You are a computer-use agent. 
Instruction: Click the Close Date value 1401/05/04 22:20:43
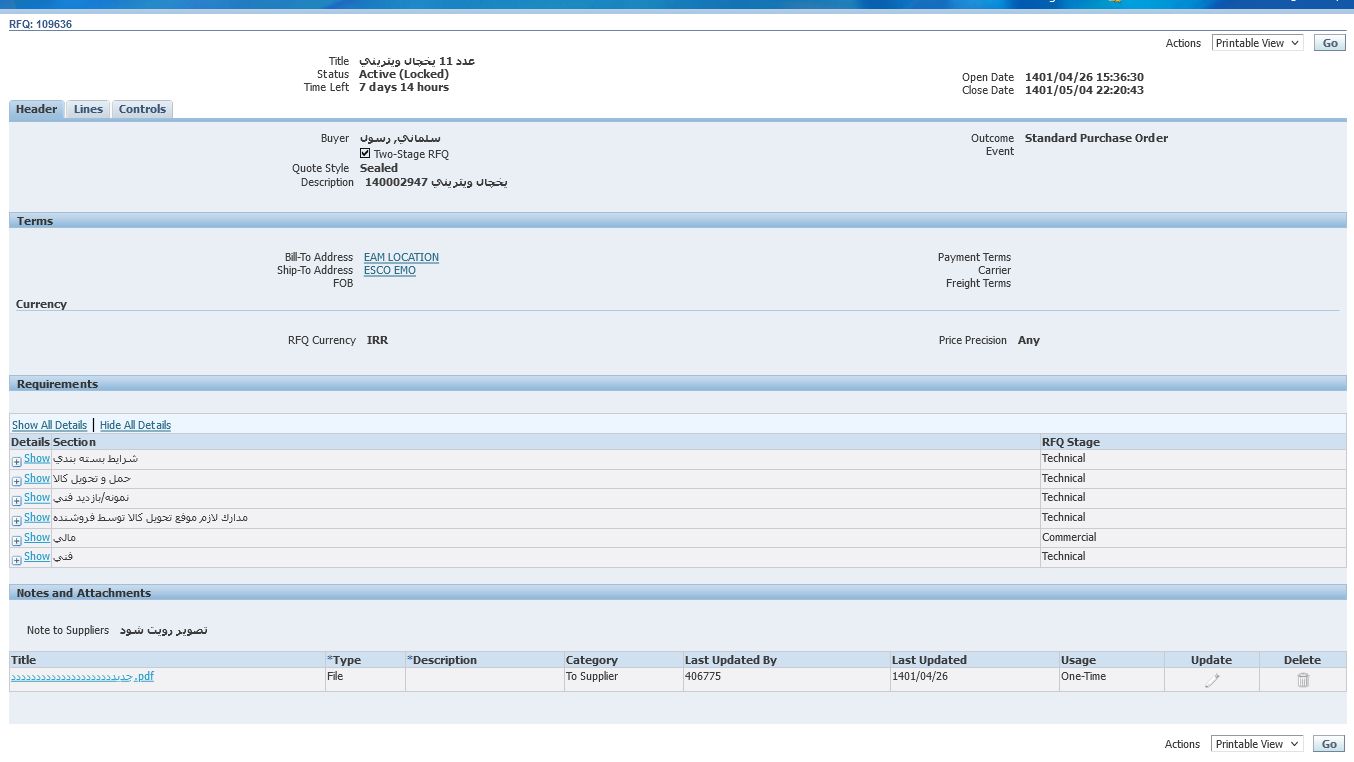1084,90
